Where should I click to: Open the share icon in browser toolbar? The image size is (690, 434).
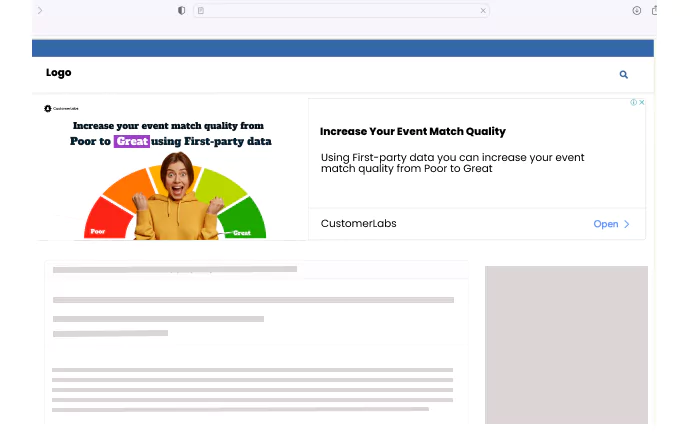[654, 10]
